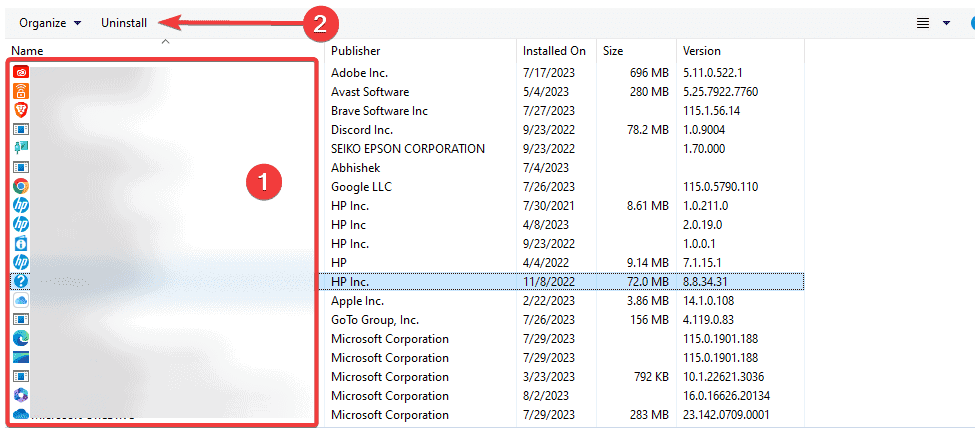Viewport: 975px width, 428px height.
Task: Select the Microsoft 365 icon
Action: click(21, 395)
